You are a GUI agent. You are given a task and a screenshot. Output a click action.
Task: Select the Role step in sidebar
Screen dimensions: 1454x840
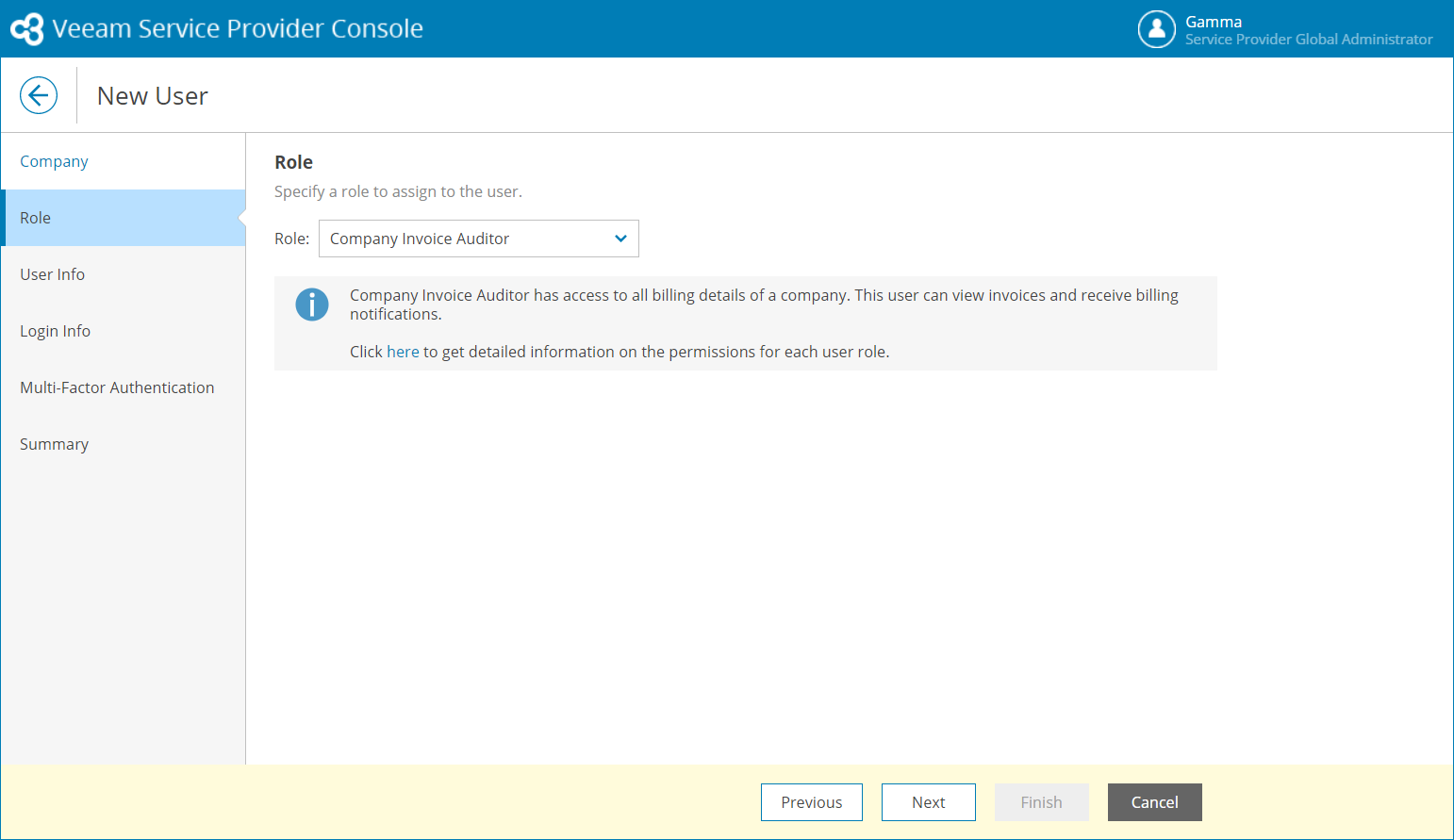pos(36,218)
